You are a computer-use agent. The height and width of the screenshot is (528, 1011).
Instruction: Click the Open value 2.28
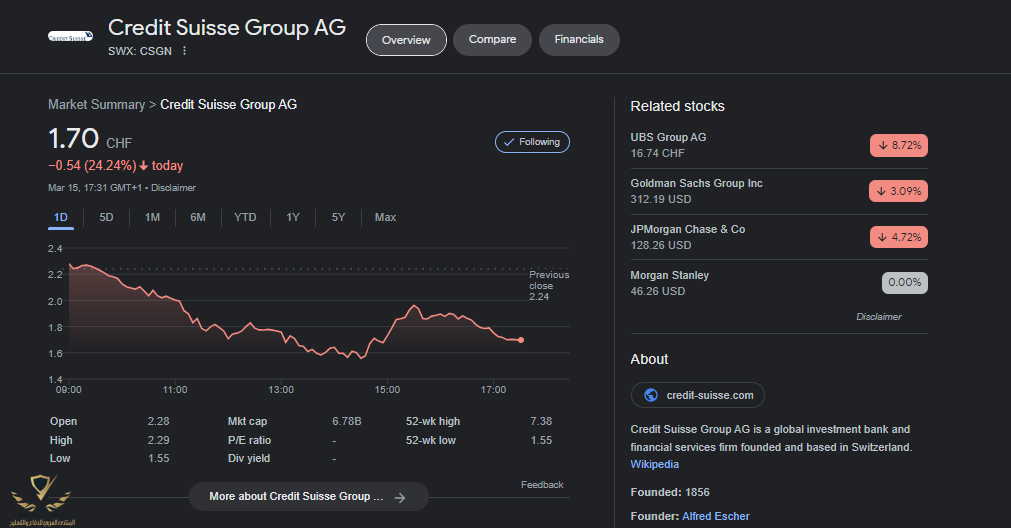tap(159, 421)
